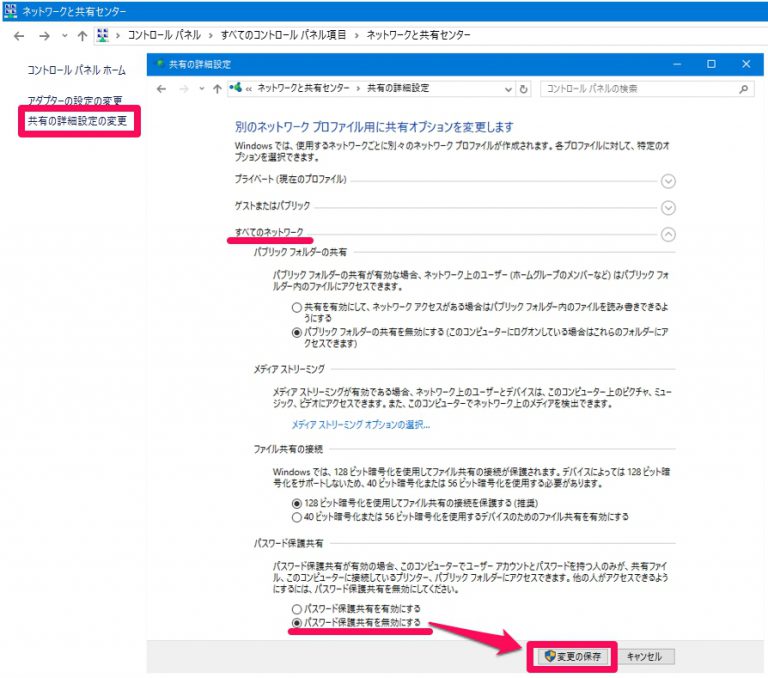Viewport: 768px width, 678px height.
Task: Click 共有の詳細設定 breadcrumb in inner address bar
Action: [398, 88]
